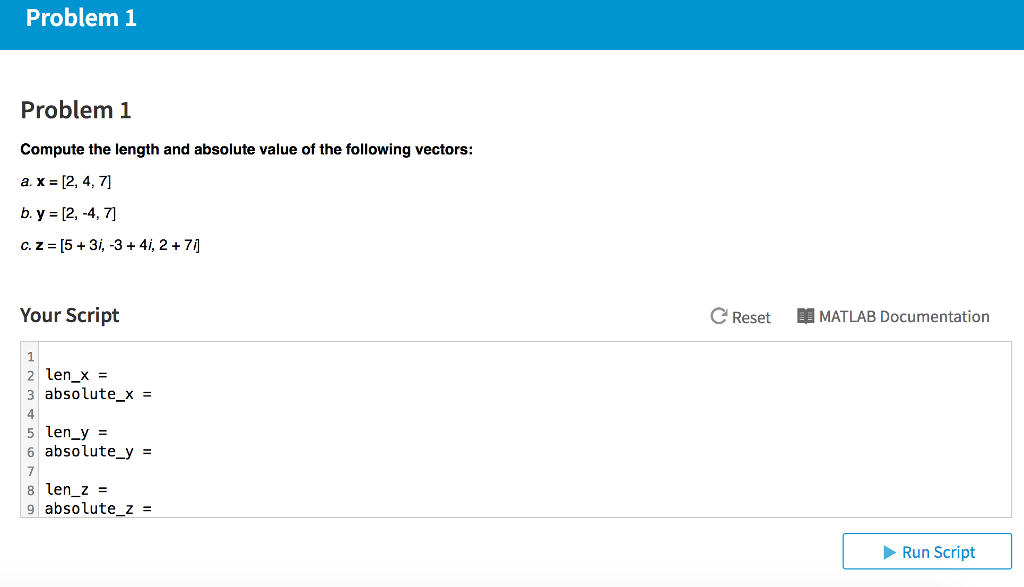
Task: Click the MATLAB Documentation book icon
Action: point(805,316)
